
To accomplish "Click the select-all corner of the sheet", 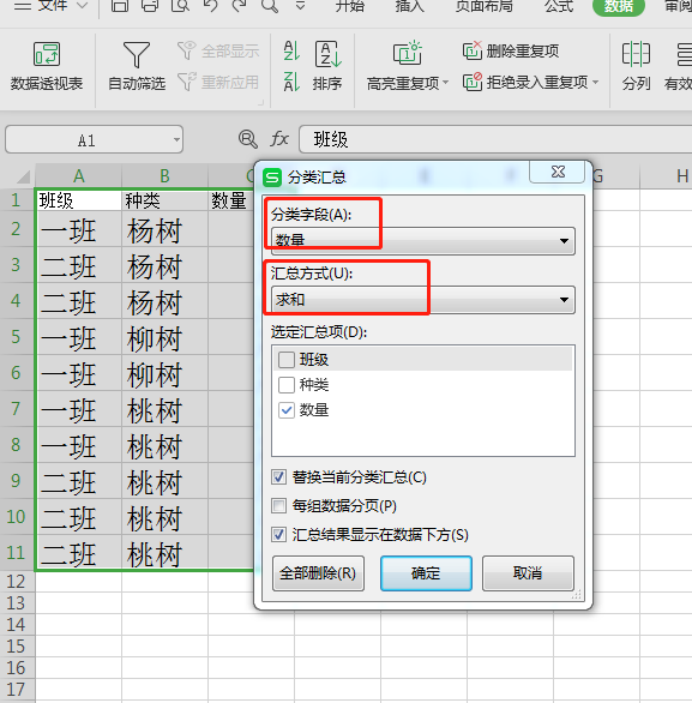I will 23,177.
